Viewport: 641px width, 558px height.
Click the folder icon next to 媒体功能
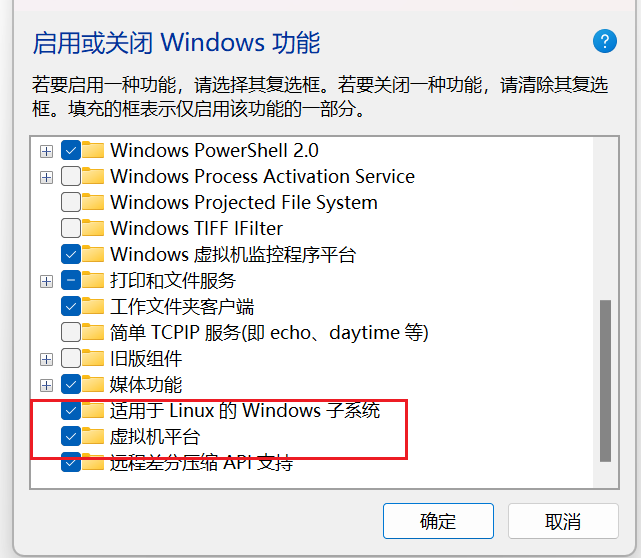94,384
